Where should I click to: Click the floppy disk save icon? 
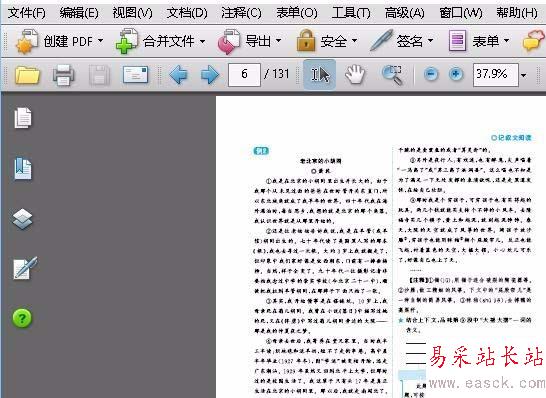(99, 75)
